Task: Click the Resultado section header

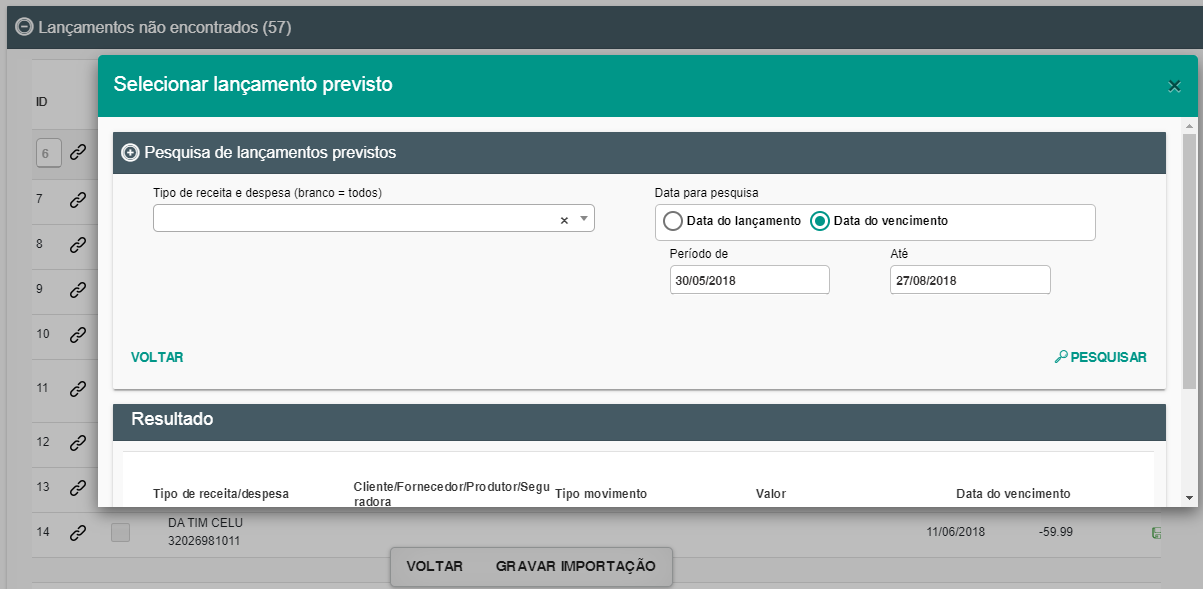Action: [x=639, y=422]
